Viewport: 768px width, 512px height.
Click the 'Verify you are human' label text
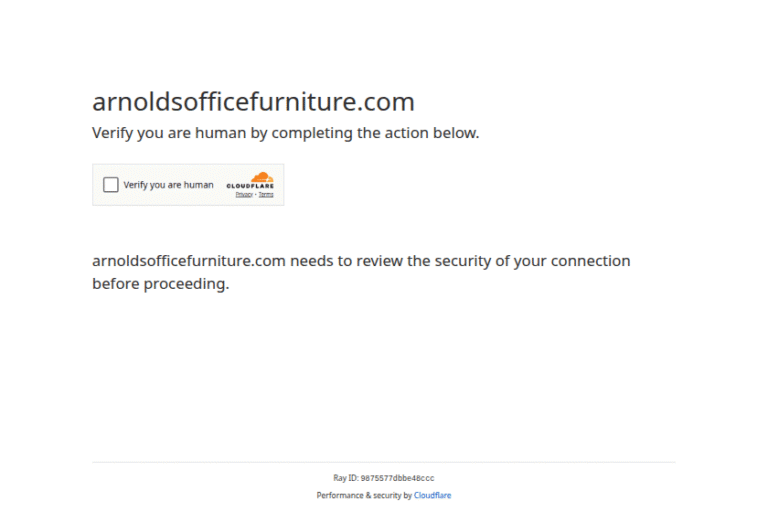tap(168, 185)
